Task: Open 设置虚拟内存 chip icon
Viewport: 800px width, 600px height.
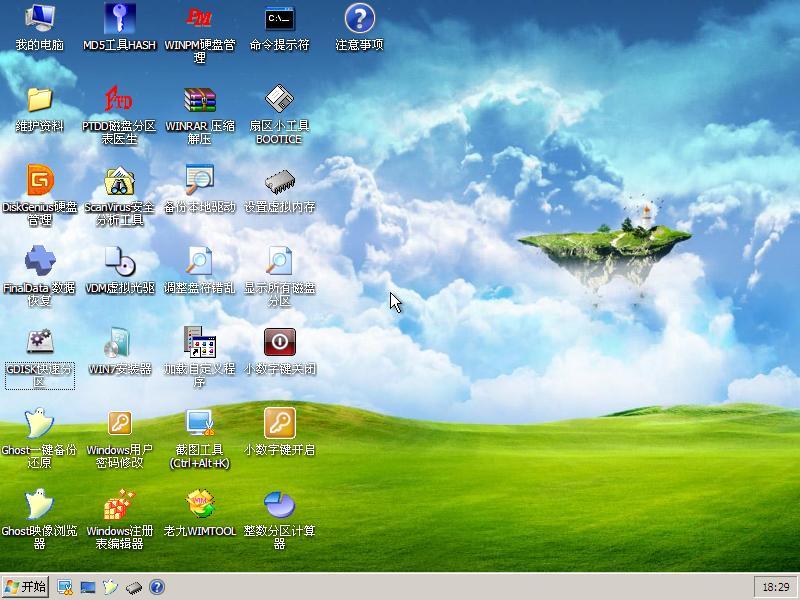Action: point(280,181)
